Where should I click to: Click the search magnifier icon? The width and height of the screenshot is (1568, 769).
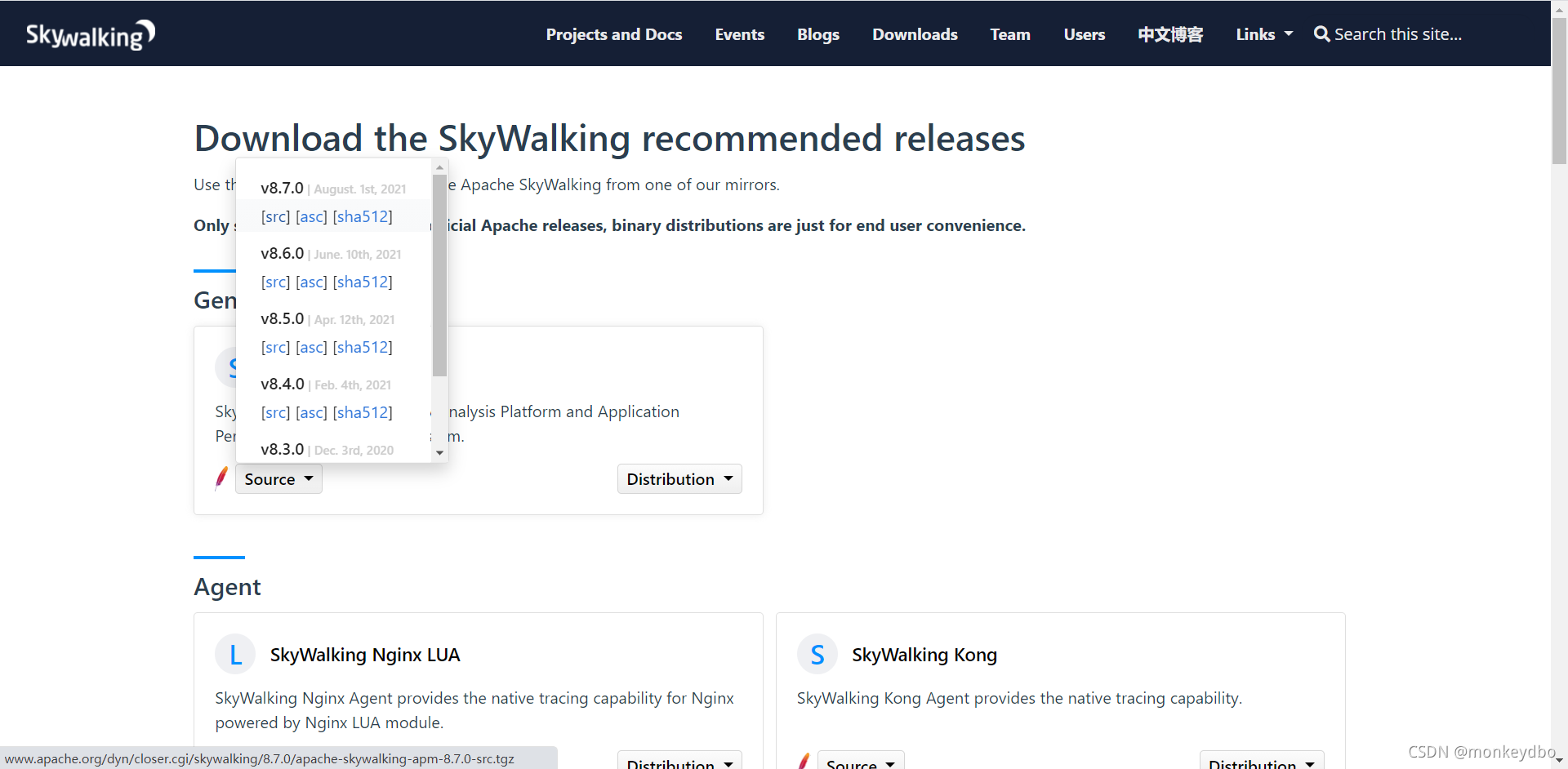(x=1321, y=34)
